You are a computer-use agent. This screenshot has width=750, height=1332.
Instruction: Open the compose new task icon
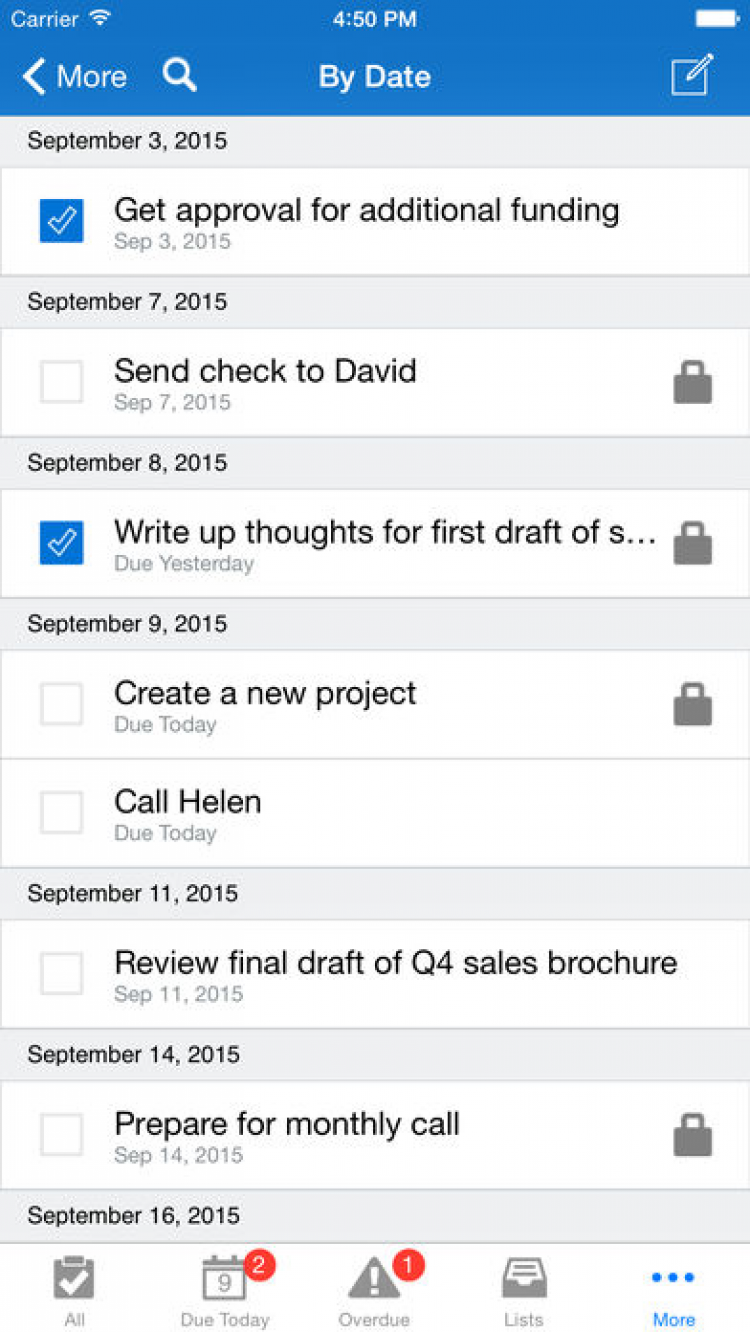(692, 76)
